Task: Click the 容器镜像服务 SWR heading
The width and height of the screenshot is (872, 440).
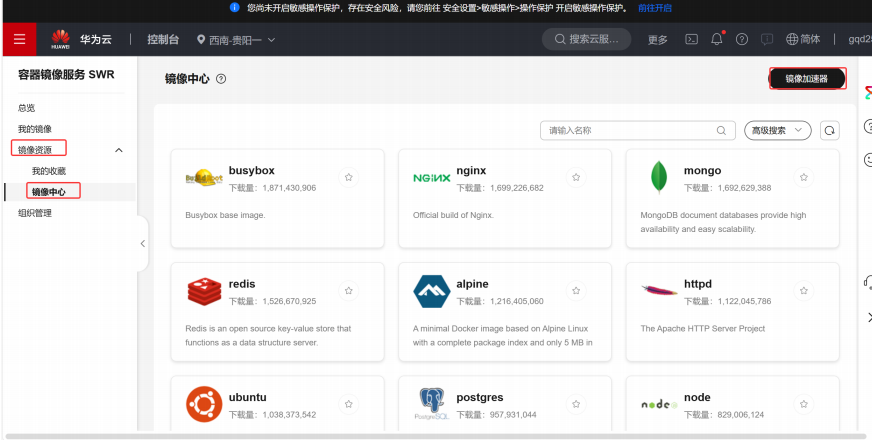Action: click(x=66, y=75)
